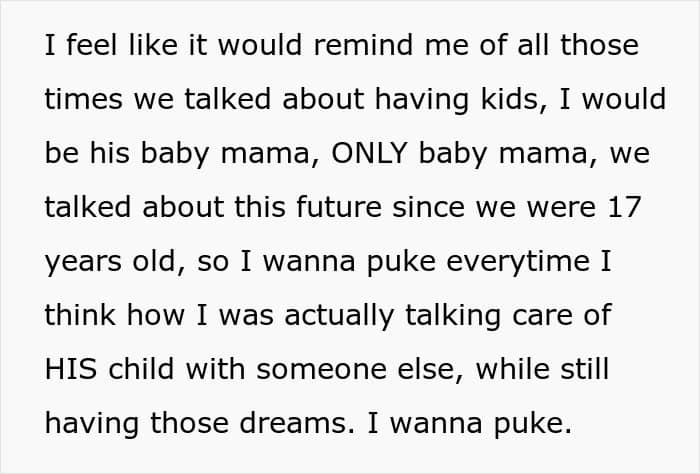Click the word "times" starting the second line
Image resolution: width=700 pixels, height=474 pixels.
click(x=83, y=99)
